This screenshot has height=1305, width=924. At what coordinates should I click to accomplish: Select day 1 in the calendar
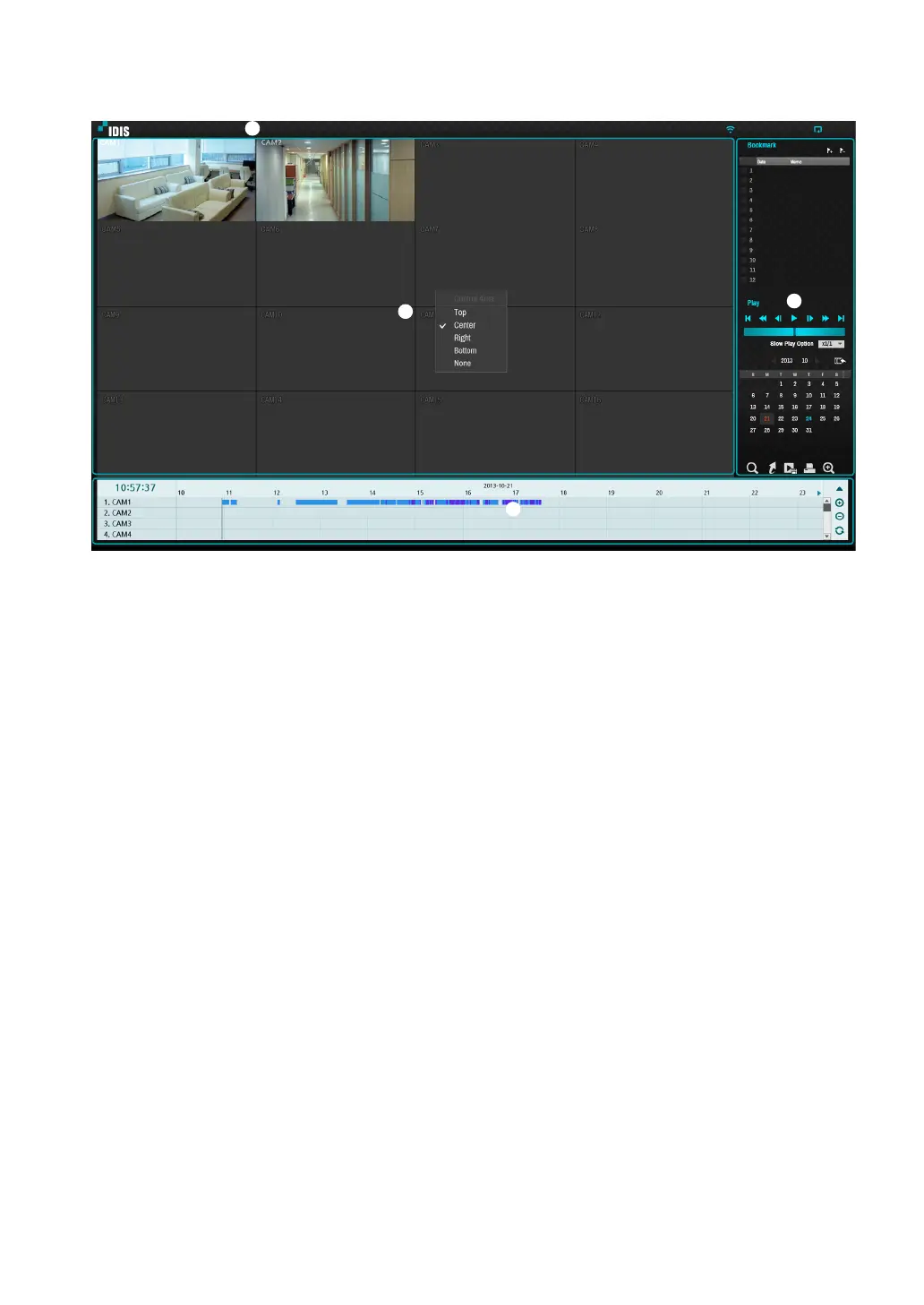point(781,384)
